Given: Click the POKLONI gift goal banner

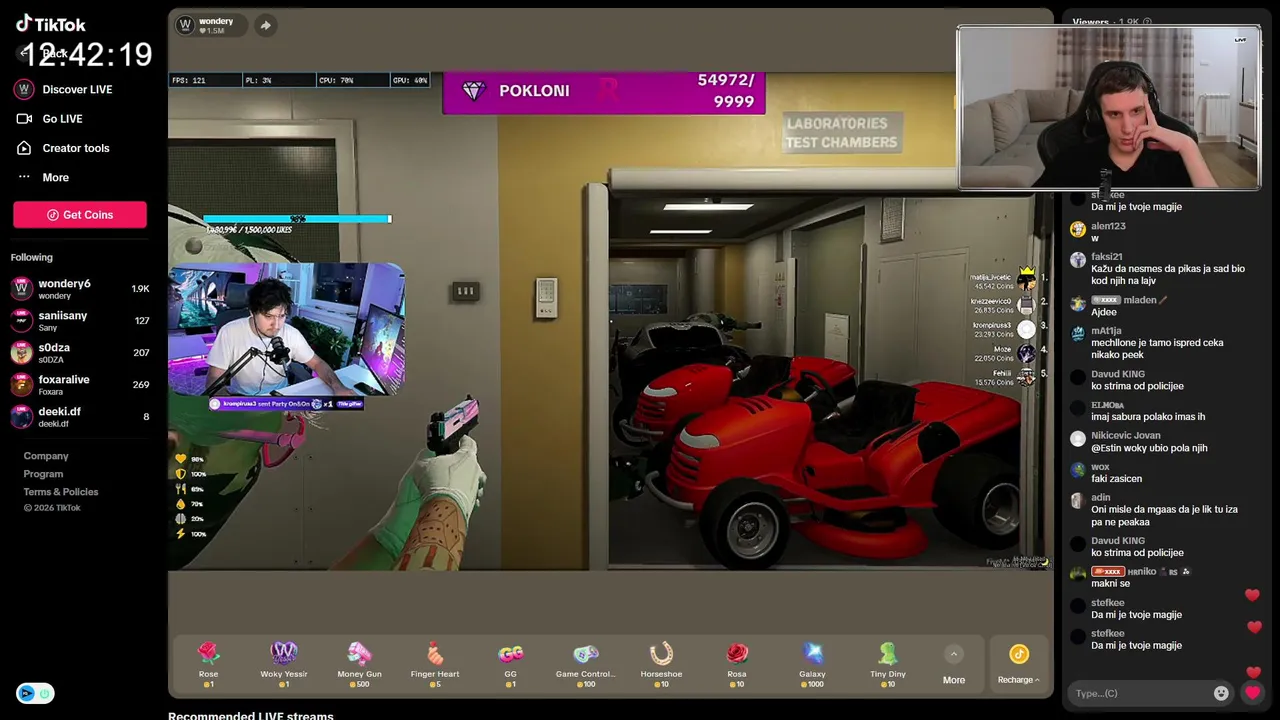Looking at the screenshot, I should coord(604,91).
